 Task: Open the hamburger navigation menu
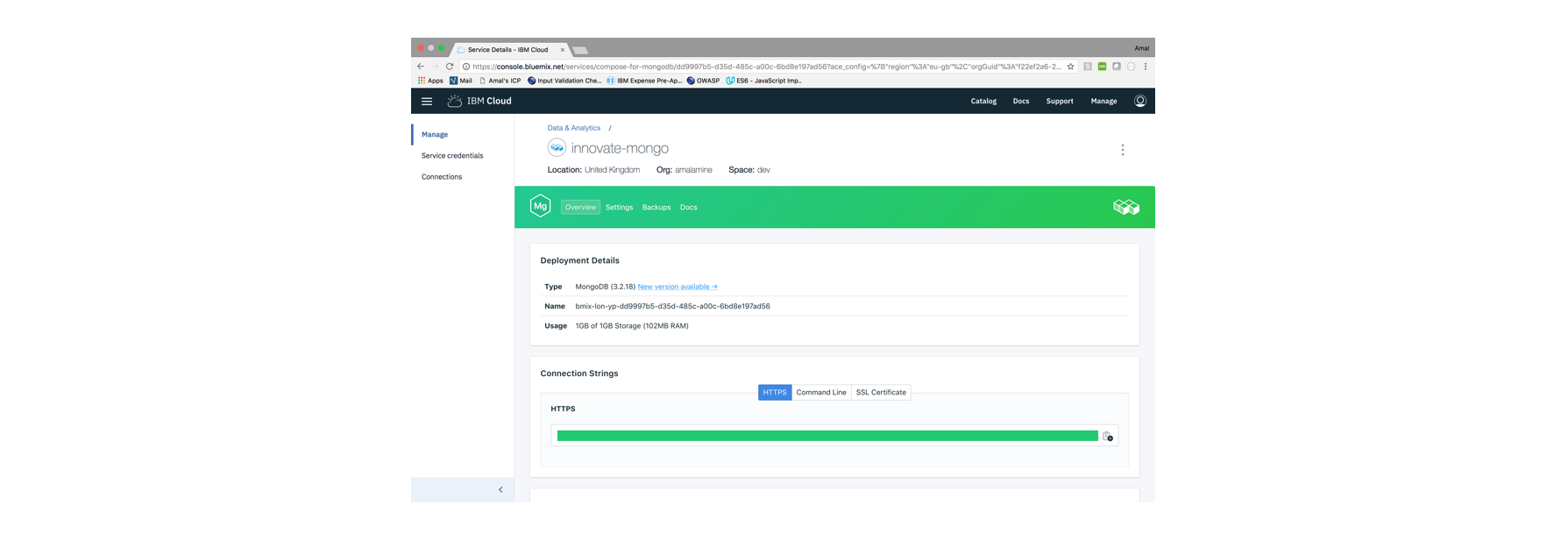click(427, 101)
